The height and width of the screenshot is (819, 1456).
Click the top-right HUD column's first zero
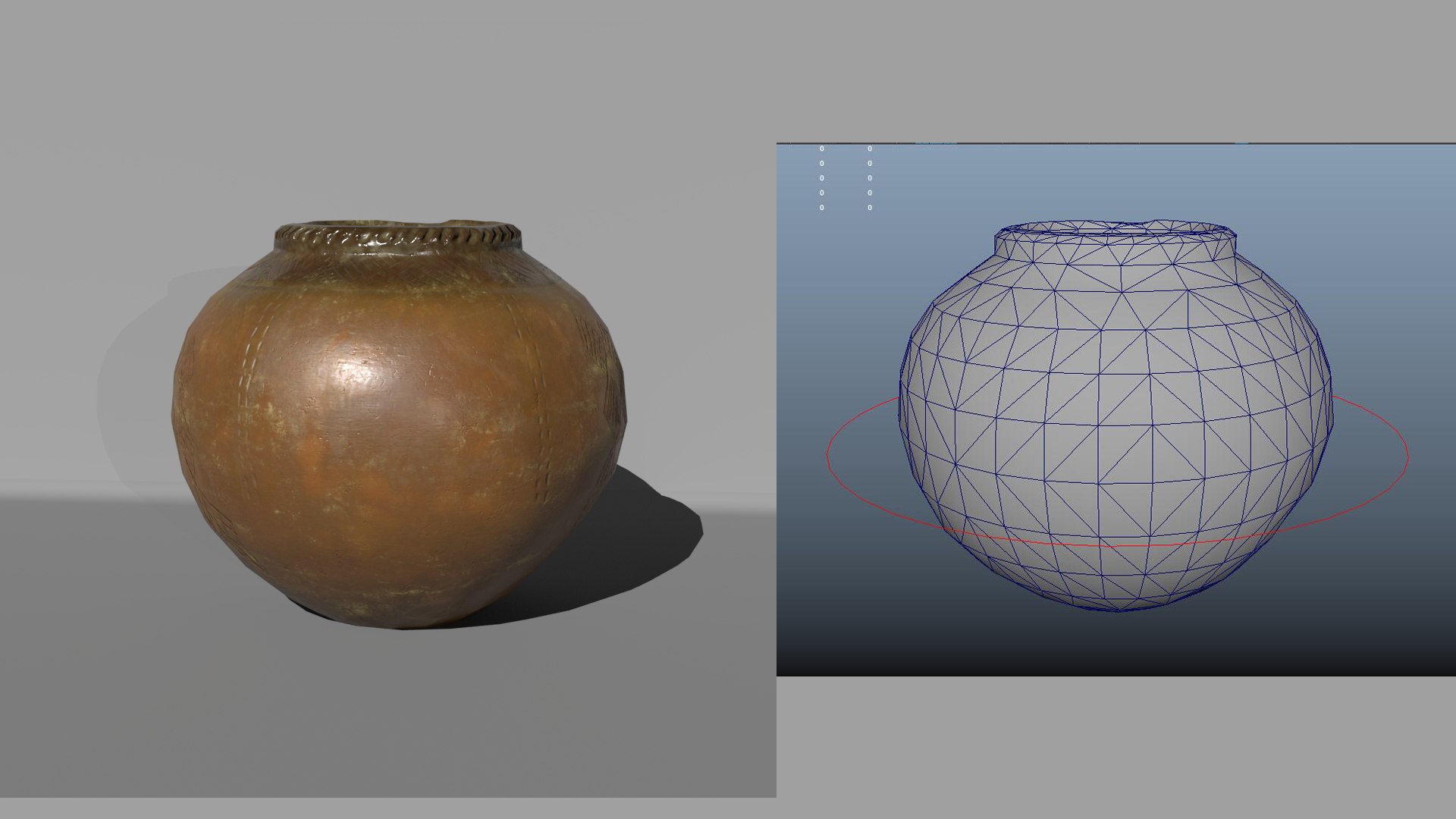(x=869, y=149)
